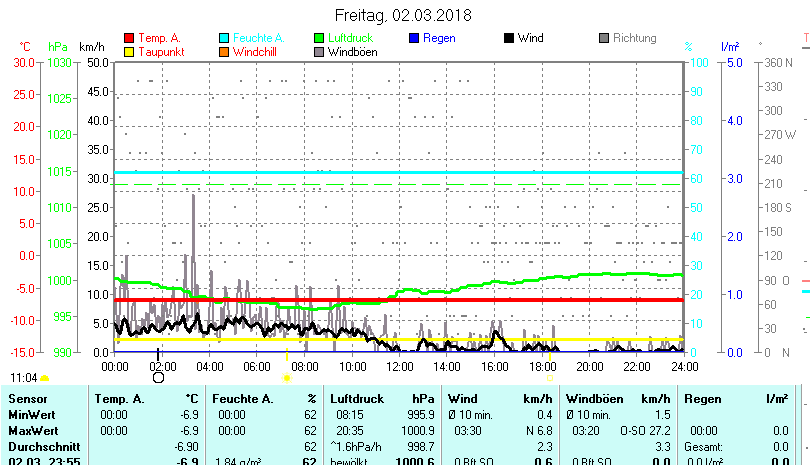Image resolution: width=810 pixels, height=465 pixels.
Task: Click the gray Windböen legend square
Action: pos(319,52)
